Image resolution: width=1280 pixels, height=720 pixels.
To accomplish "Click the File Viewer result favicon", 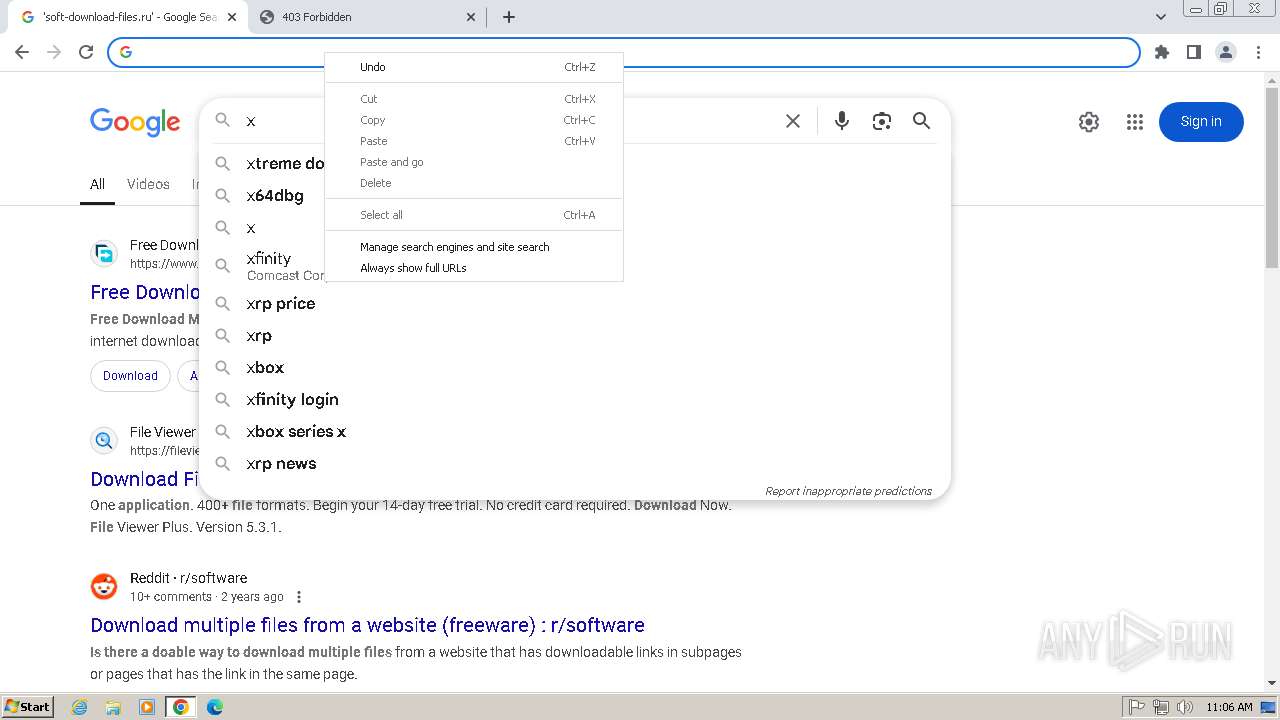I will (104, 440).
